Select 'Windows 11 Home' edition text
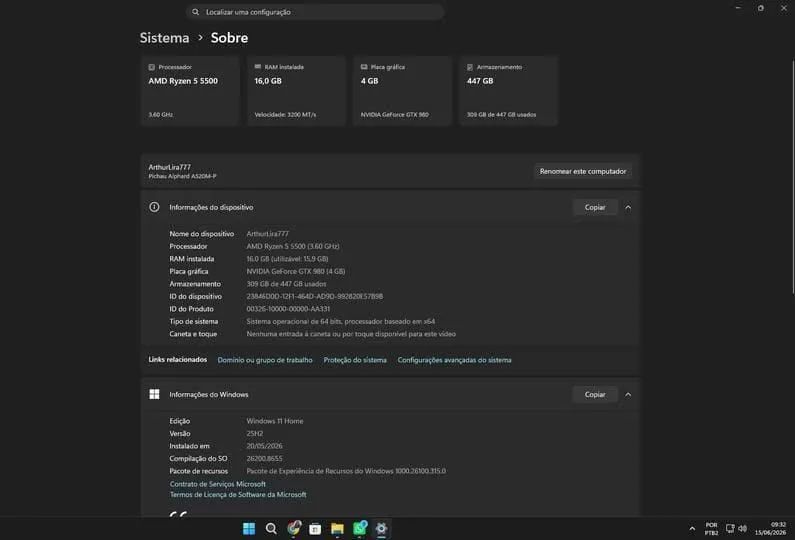This screenshot has width=795, height=540. 275,421
